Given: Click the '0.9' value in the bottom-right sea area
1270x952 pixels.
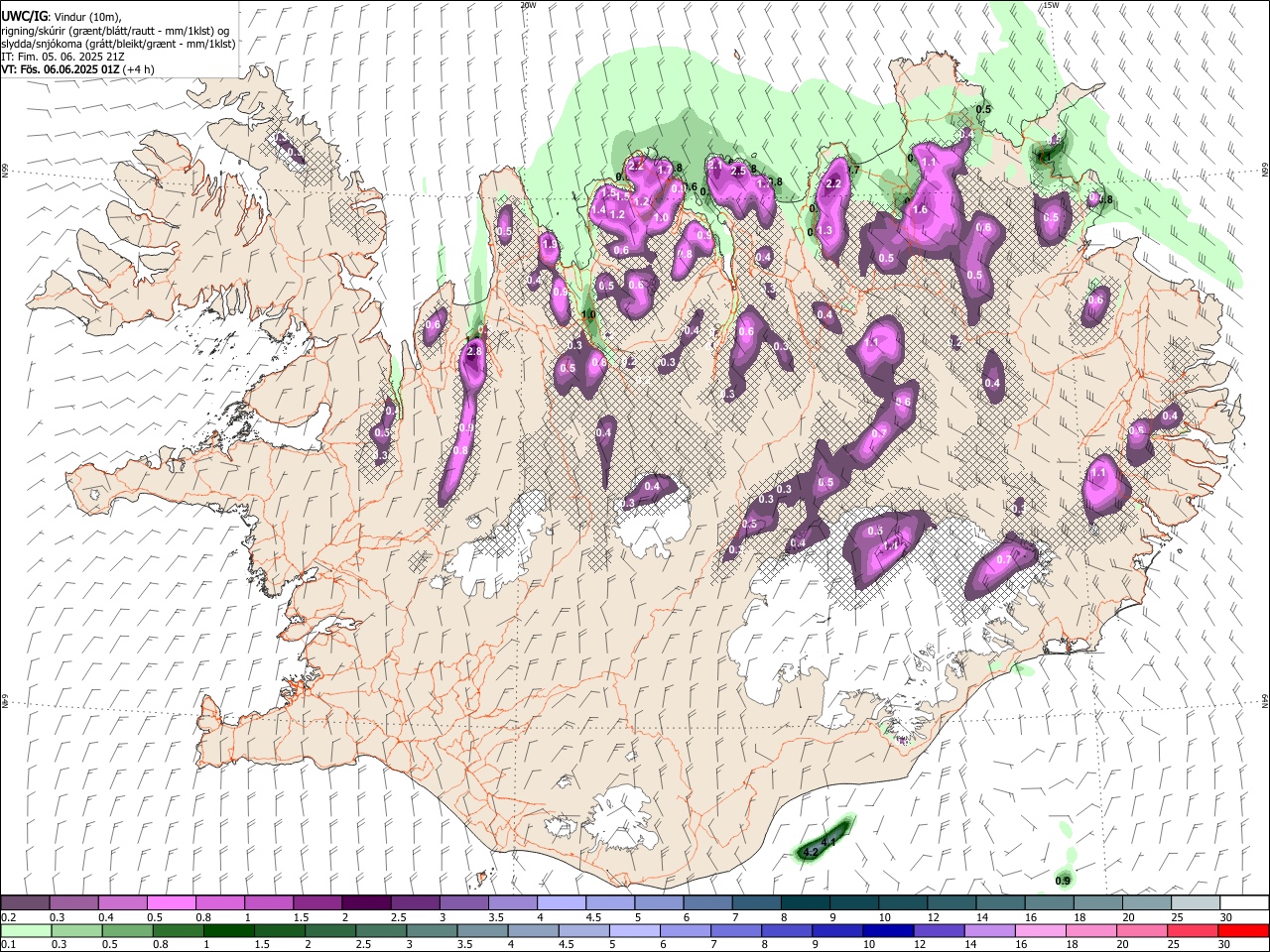Looking at the screenshot, I should pyautogui.click(x=1063, y=881).
